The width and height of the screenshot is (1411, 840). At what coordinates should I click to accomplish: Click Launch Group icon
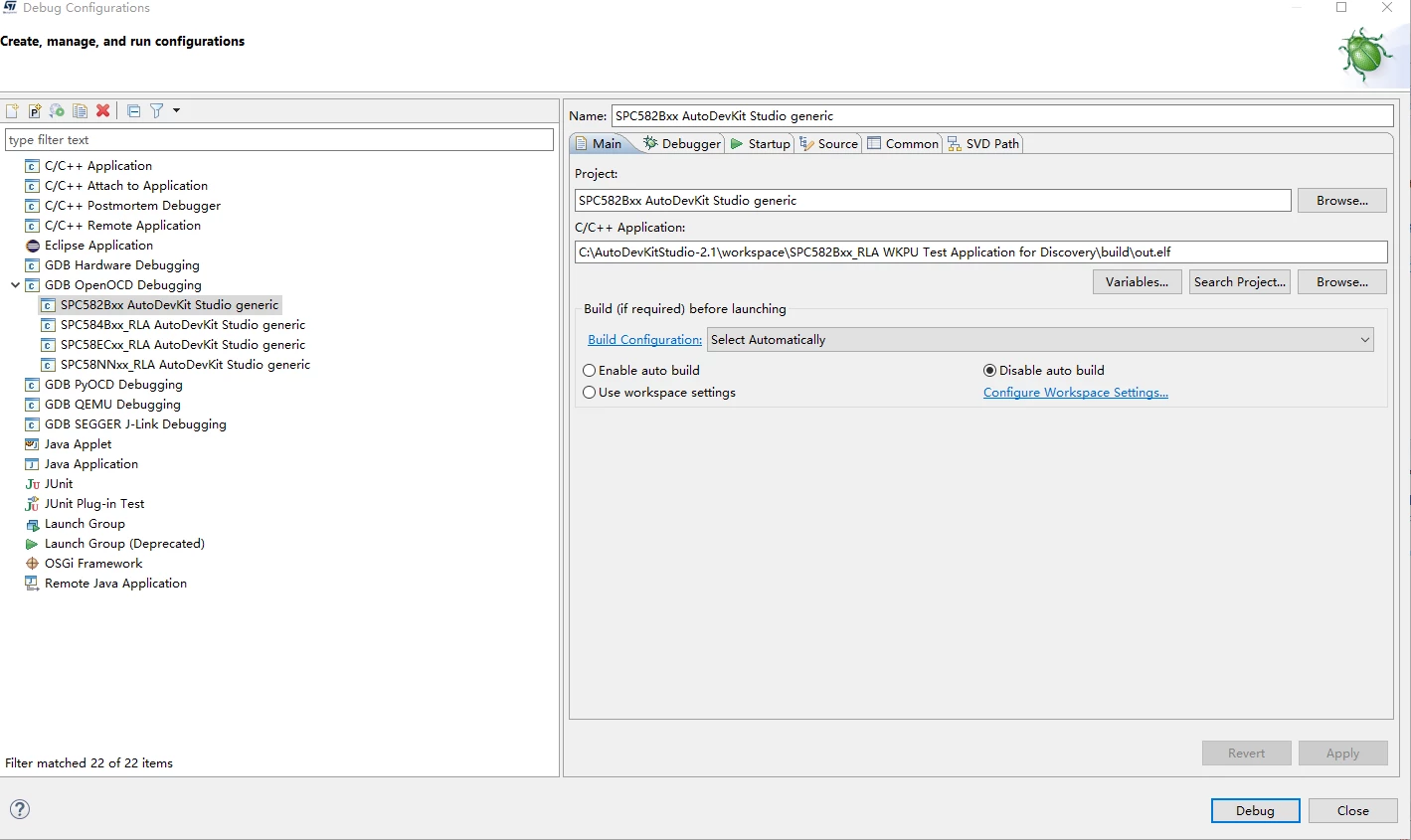32,524
